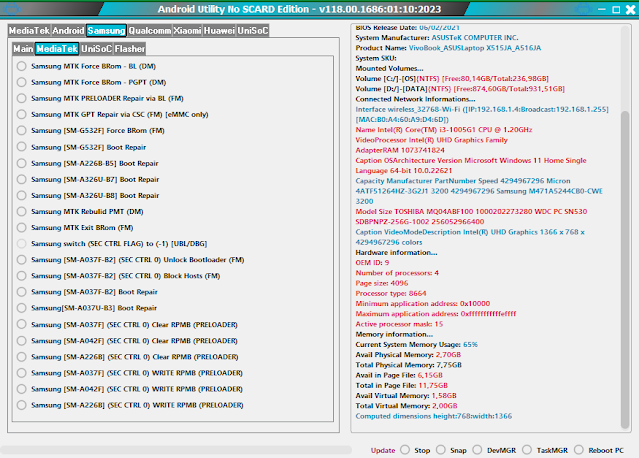
Task: Select Samsung[SM-A037U-B3] Boot Repair
Action: (x=22, y=308)
